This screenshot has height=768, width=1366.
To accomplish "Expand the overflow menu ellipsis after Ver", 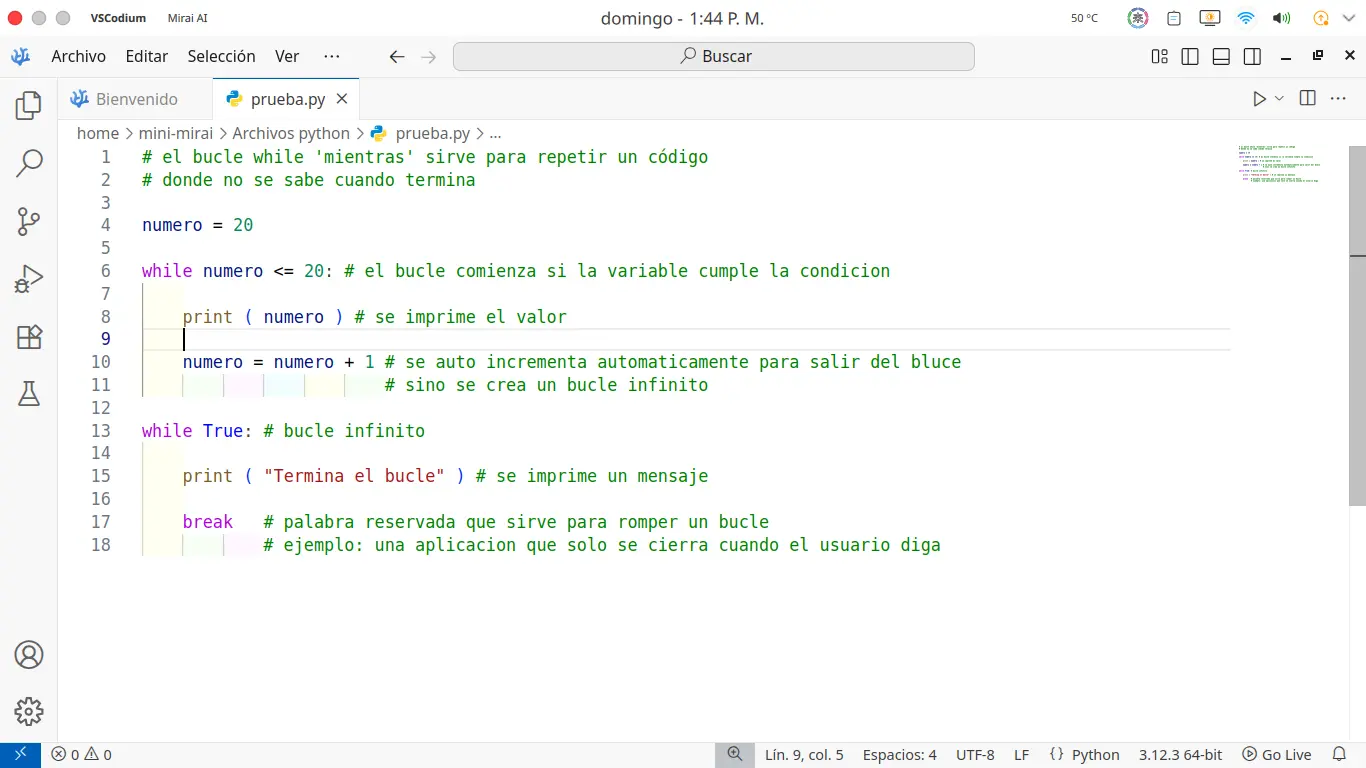I will click(332, 57).
